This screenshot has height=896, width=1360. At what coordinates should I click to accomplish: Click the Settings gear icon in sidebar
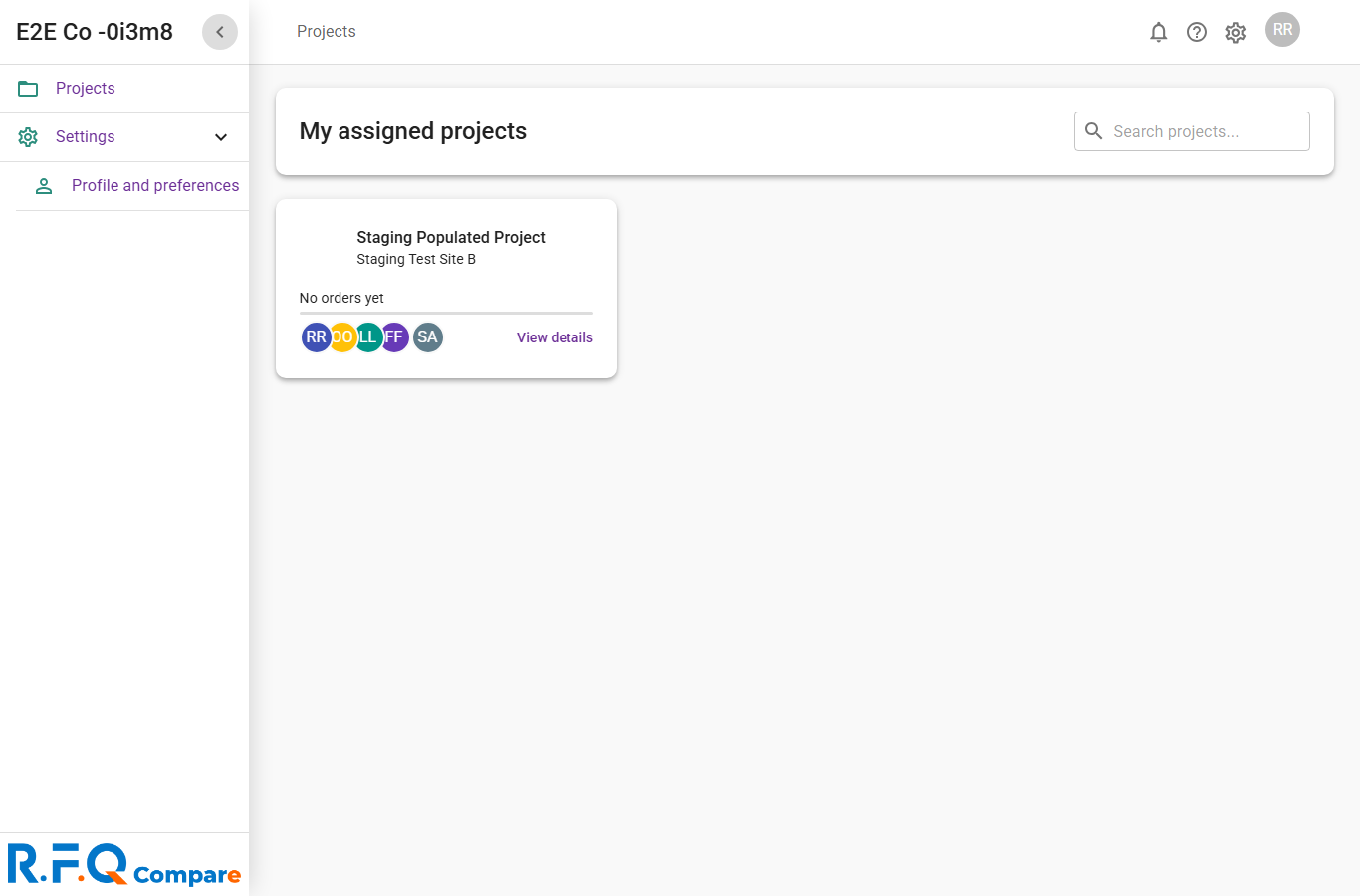pos(28,137)
